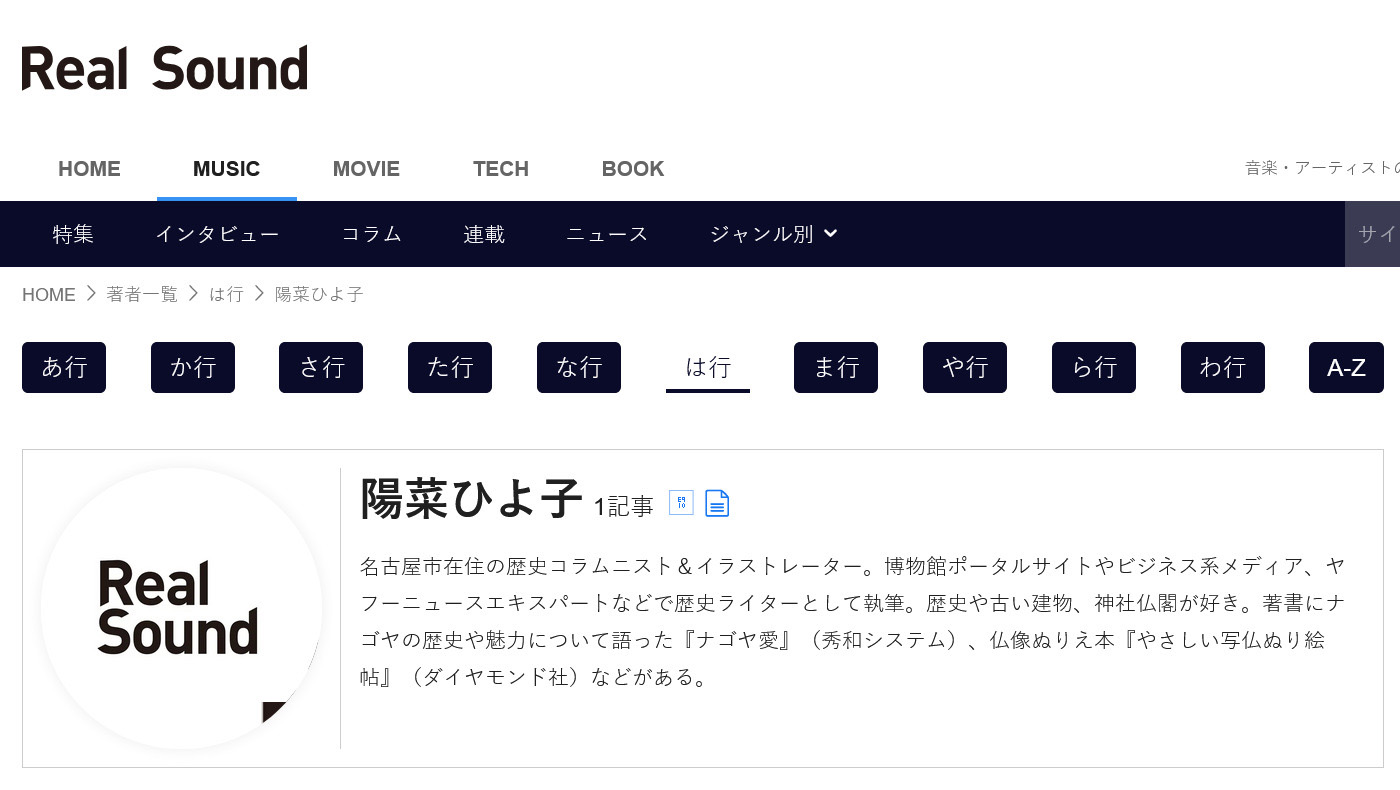This screenshot has width=1400, height=790.
Task: Select コラム in the navigation bar
Action: (371, 234)
